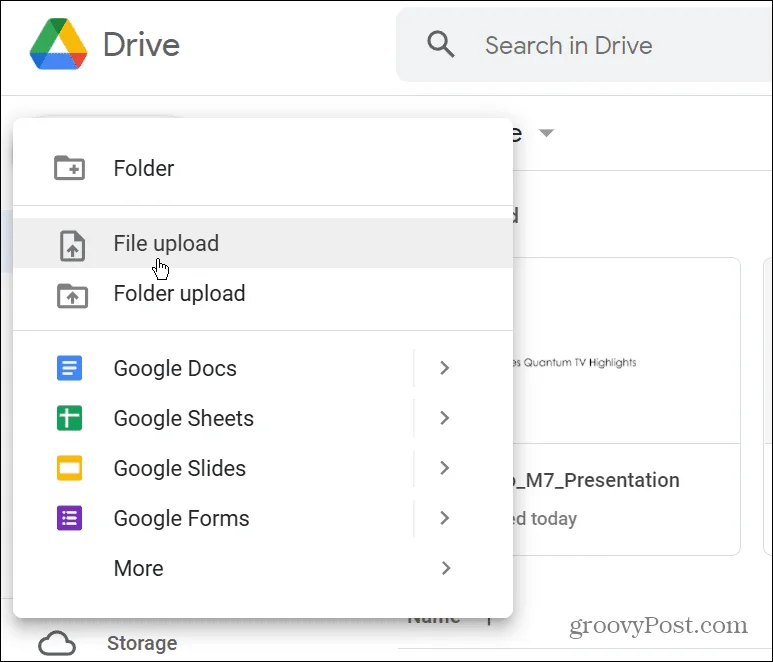Expand the Google Forms submenu arrow

tap(445, 518)
